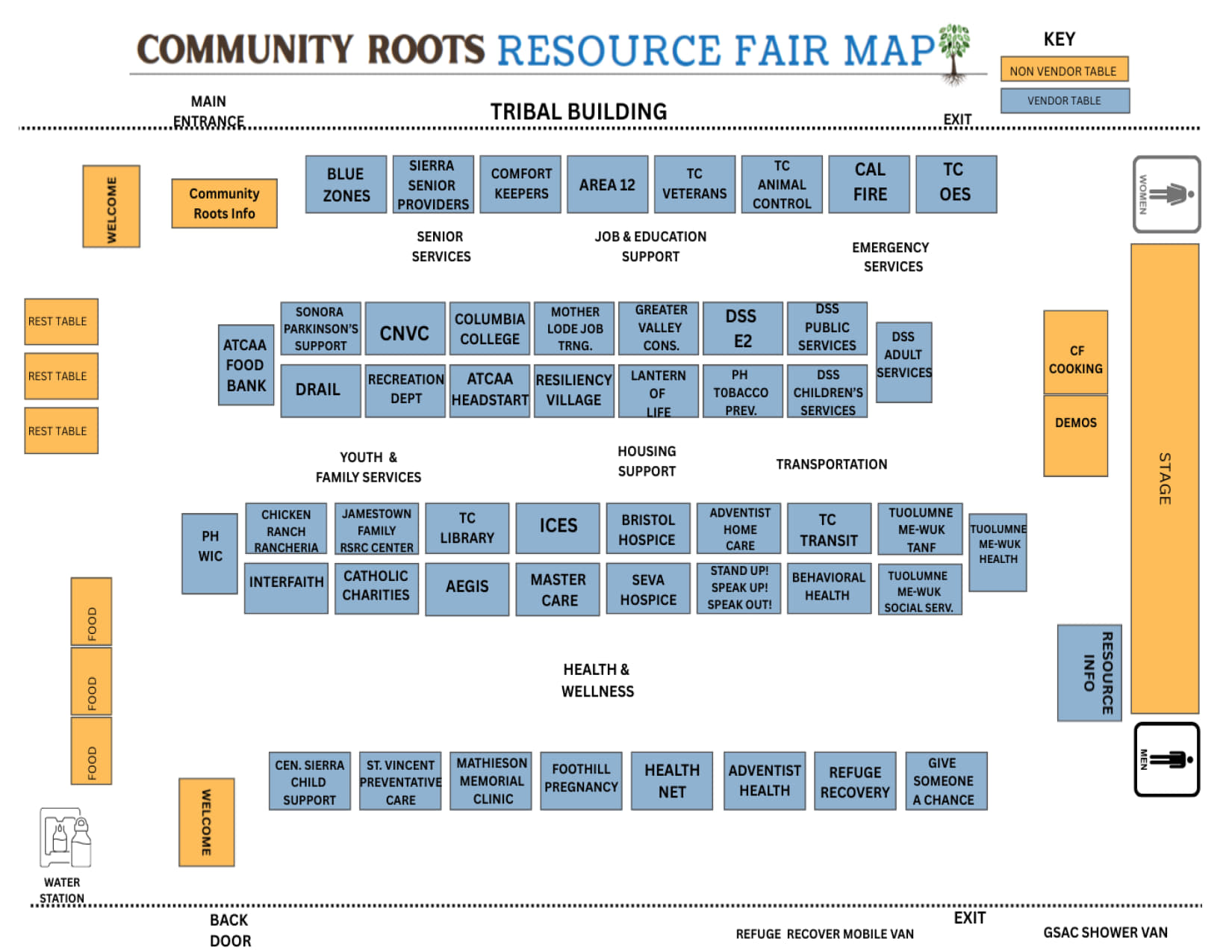Enable the Community Roots Info table
This screenshot has width=1232, height=952.
pos(224,202)
